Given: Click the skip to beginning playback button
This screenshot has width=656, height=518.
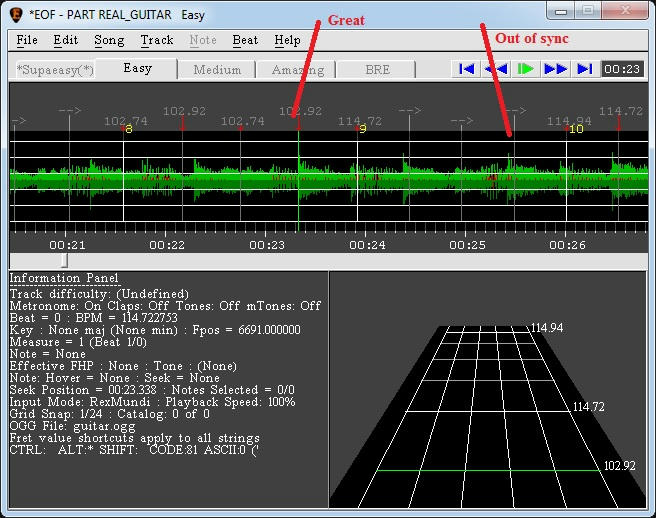Looking at the screenshot, I should pyautogui.click(x=465, y=69).
